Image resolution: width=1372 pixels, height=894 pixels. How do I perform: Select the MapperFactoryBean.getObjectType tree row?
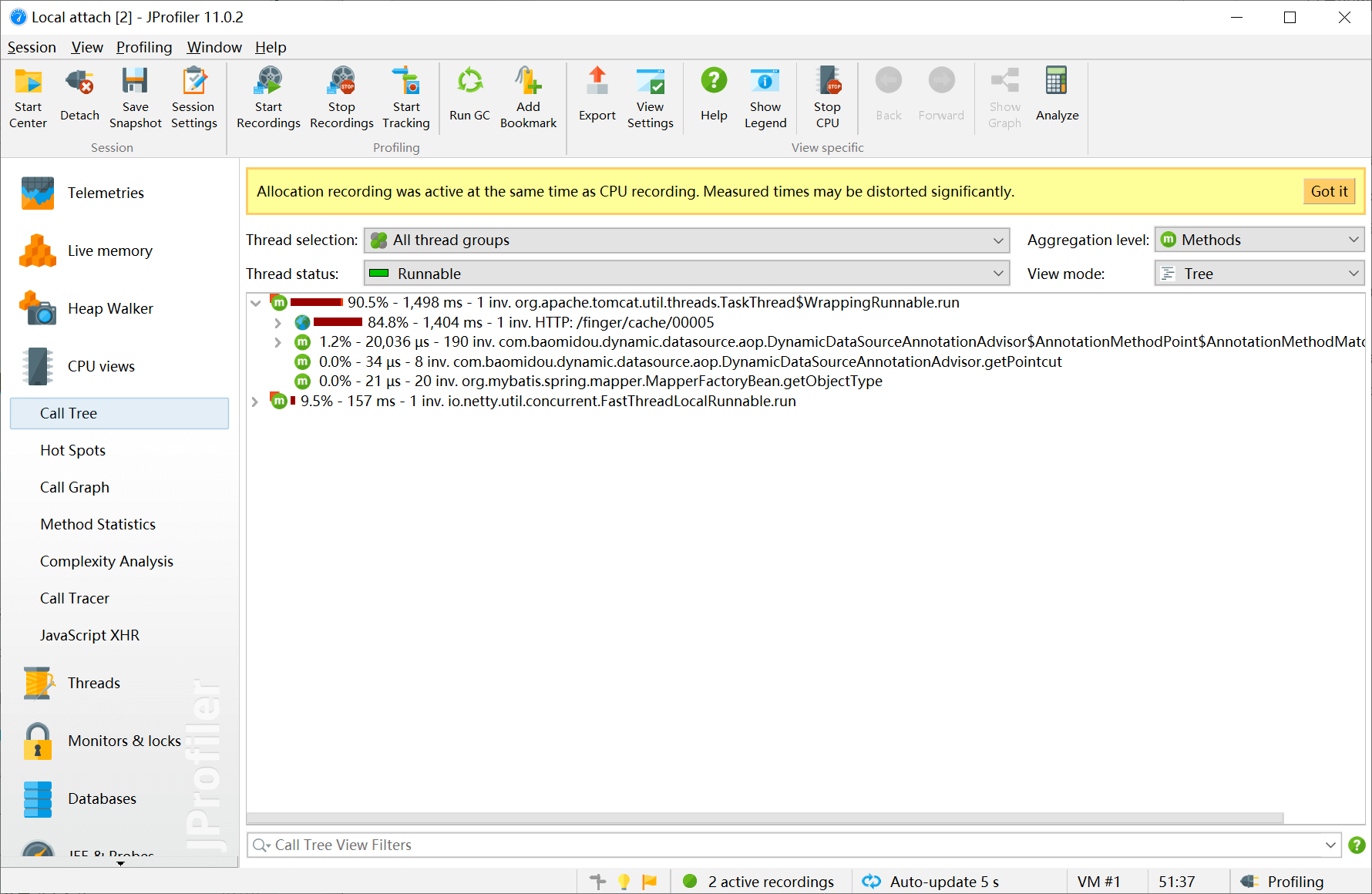coord(589,381)
